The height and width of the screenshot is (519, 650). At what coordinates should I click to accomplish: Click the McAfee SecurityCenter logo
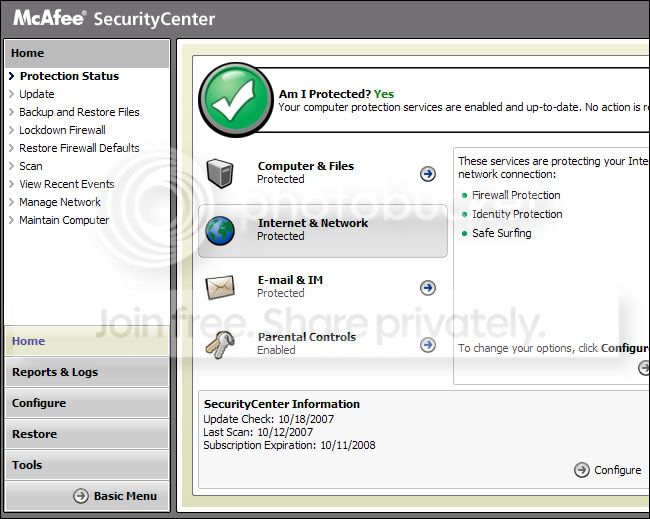(114, 19)
